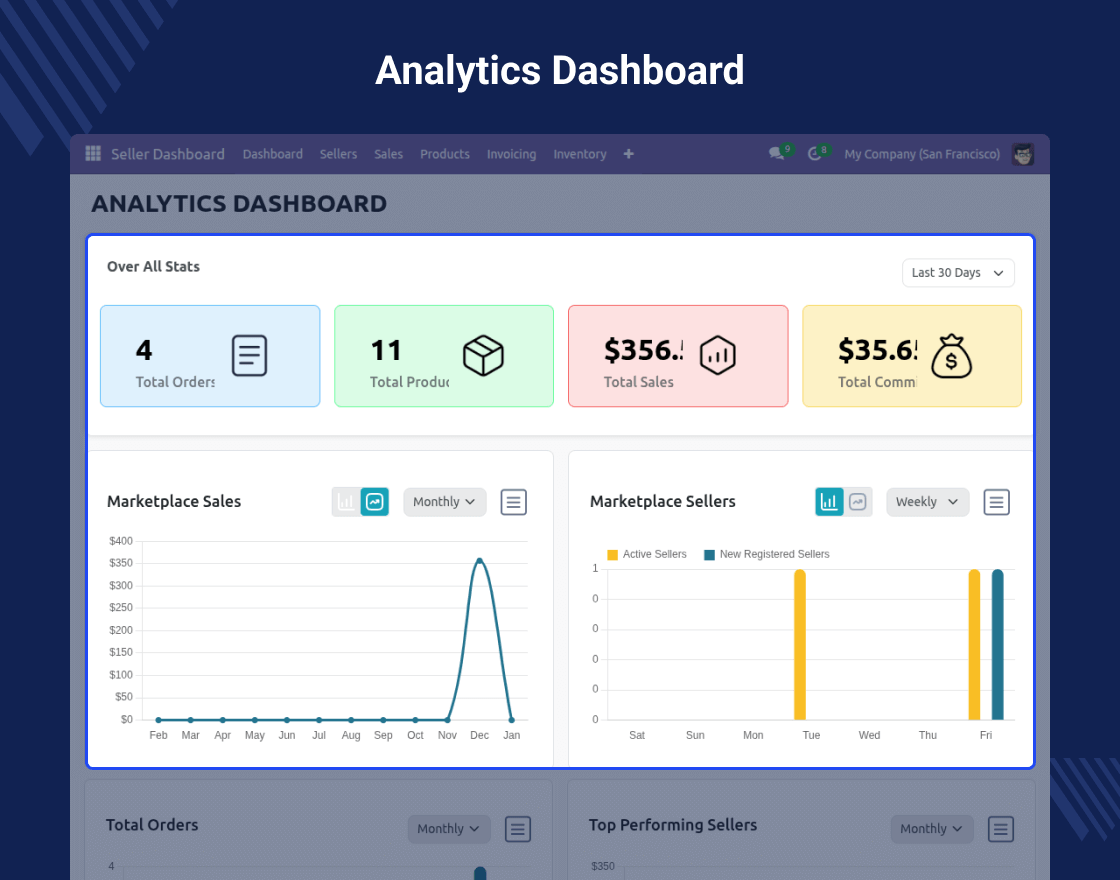Open Marketplace Sales Monthly dropdown

click(444, 502)
